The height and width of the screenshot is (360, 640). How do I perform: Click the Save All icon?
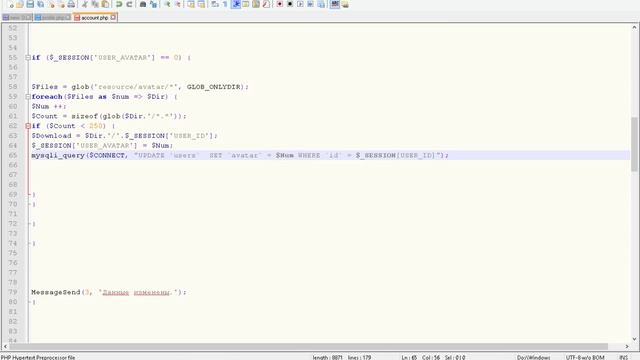40,4
